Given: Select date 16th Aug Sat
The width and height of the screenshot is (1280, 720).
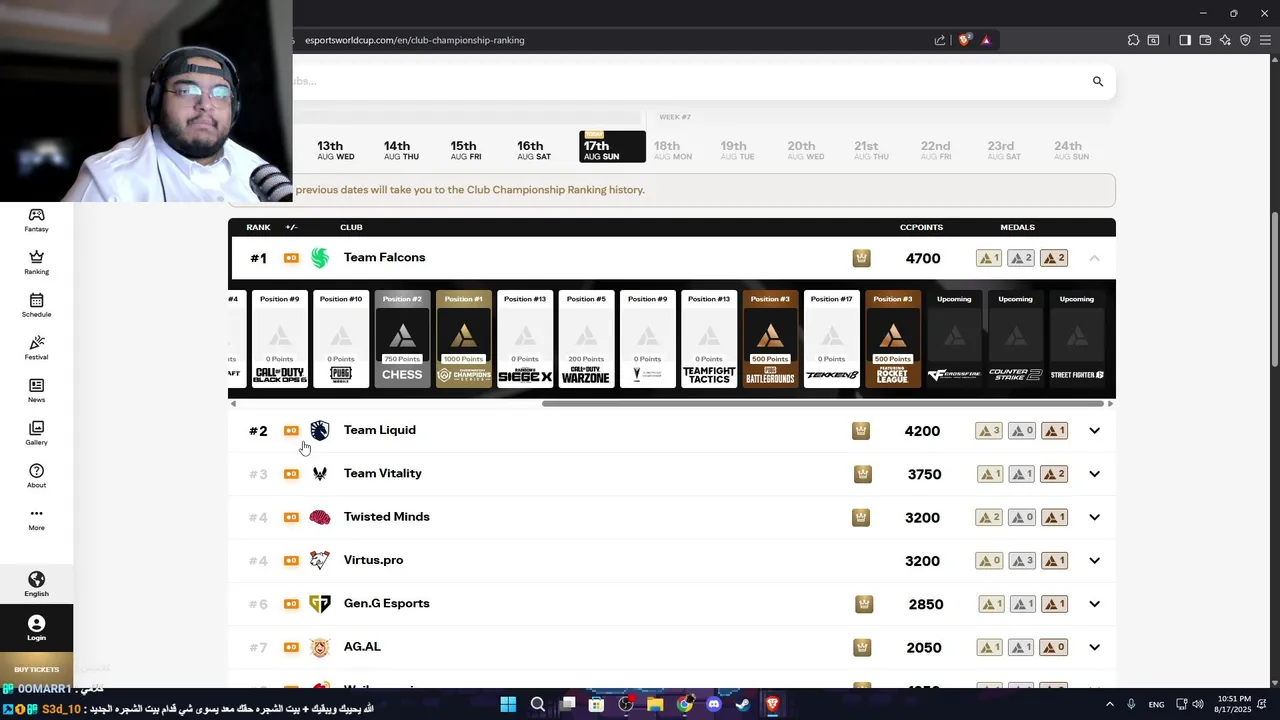Looking at the screenshot, I should (x=533, y=150).
